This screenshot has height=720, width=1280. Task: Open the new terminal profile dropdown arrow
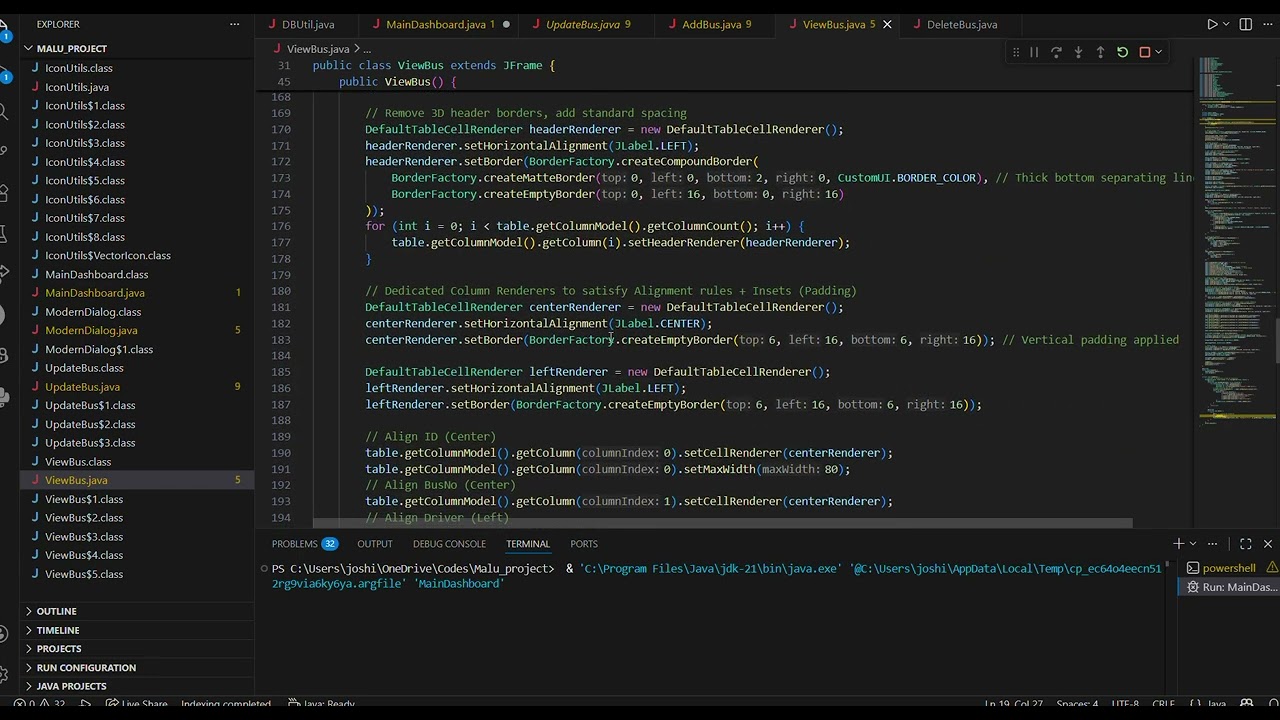click(1195, 544)
